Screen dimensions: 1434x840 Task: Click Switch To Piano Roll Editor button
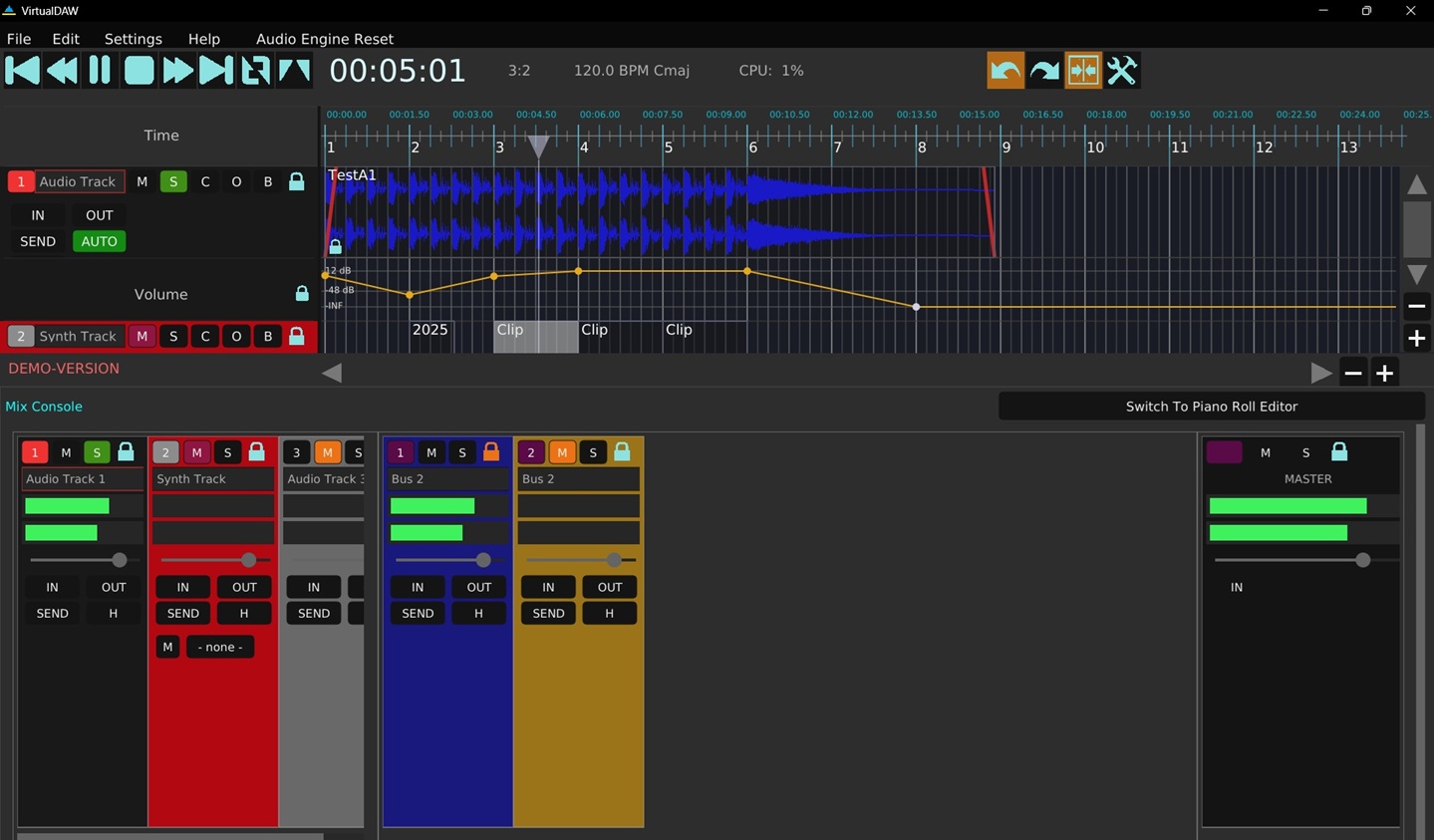point(1211,407)
